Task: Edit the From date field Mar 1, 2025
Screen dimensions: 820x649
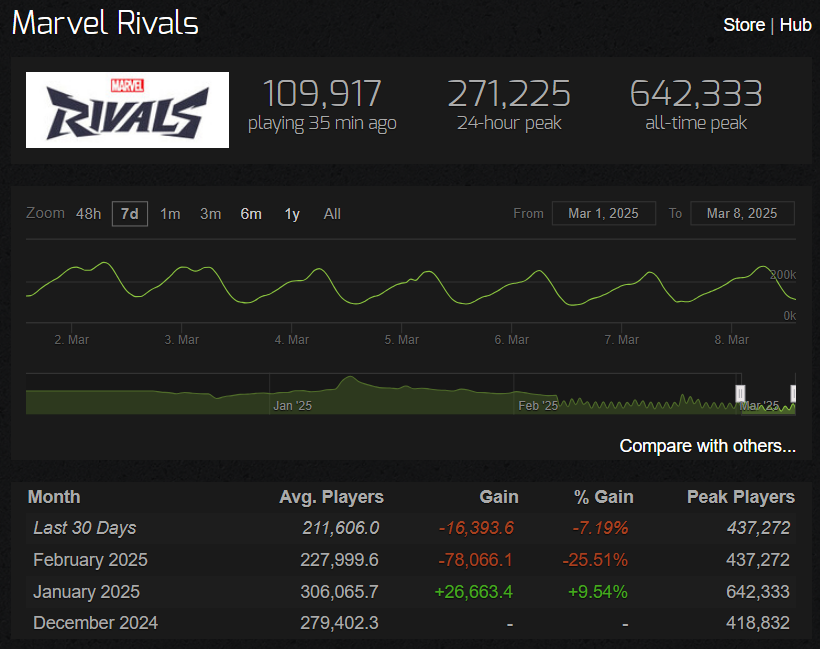Action: [x=603, y=213]
